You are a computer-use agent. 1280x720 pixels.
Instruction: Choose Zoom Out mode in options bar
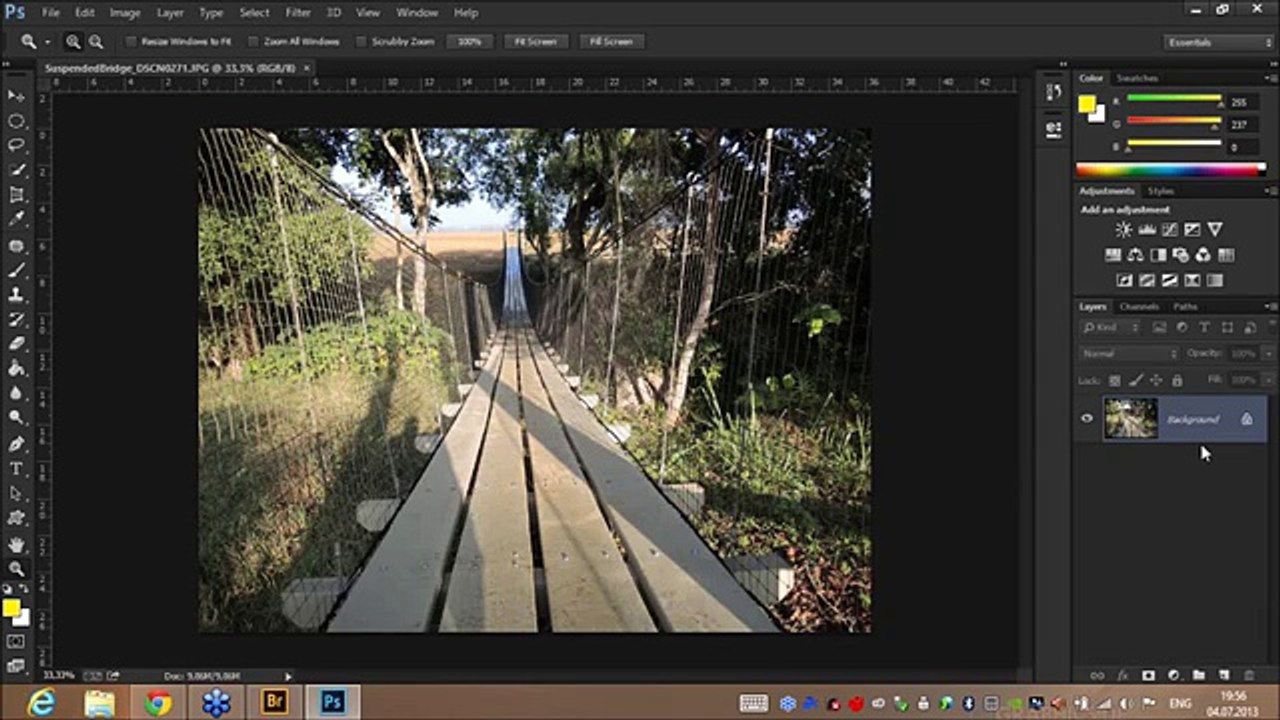[x=96, y=42]
